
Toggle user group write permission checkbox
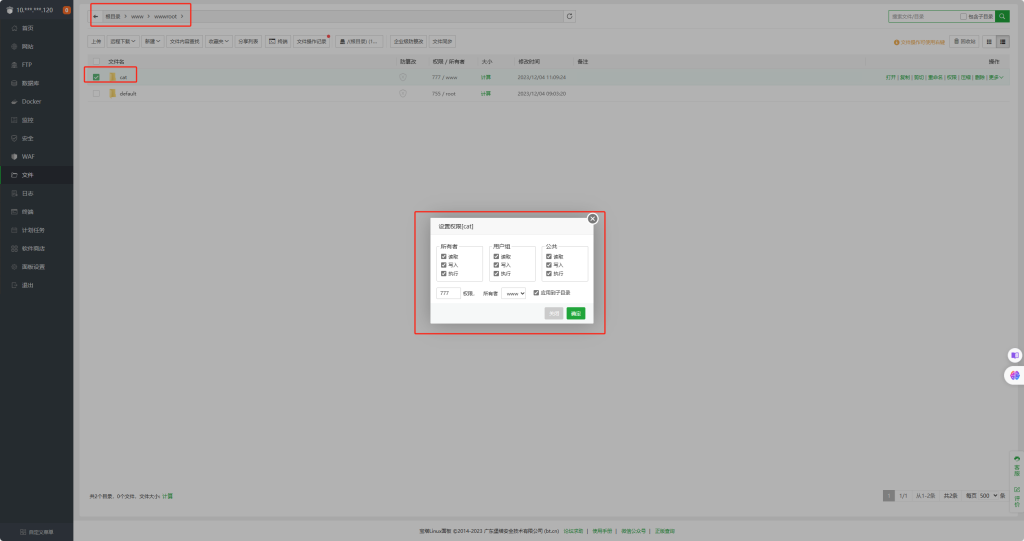[x=496, y=265]
